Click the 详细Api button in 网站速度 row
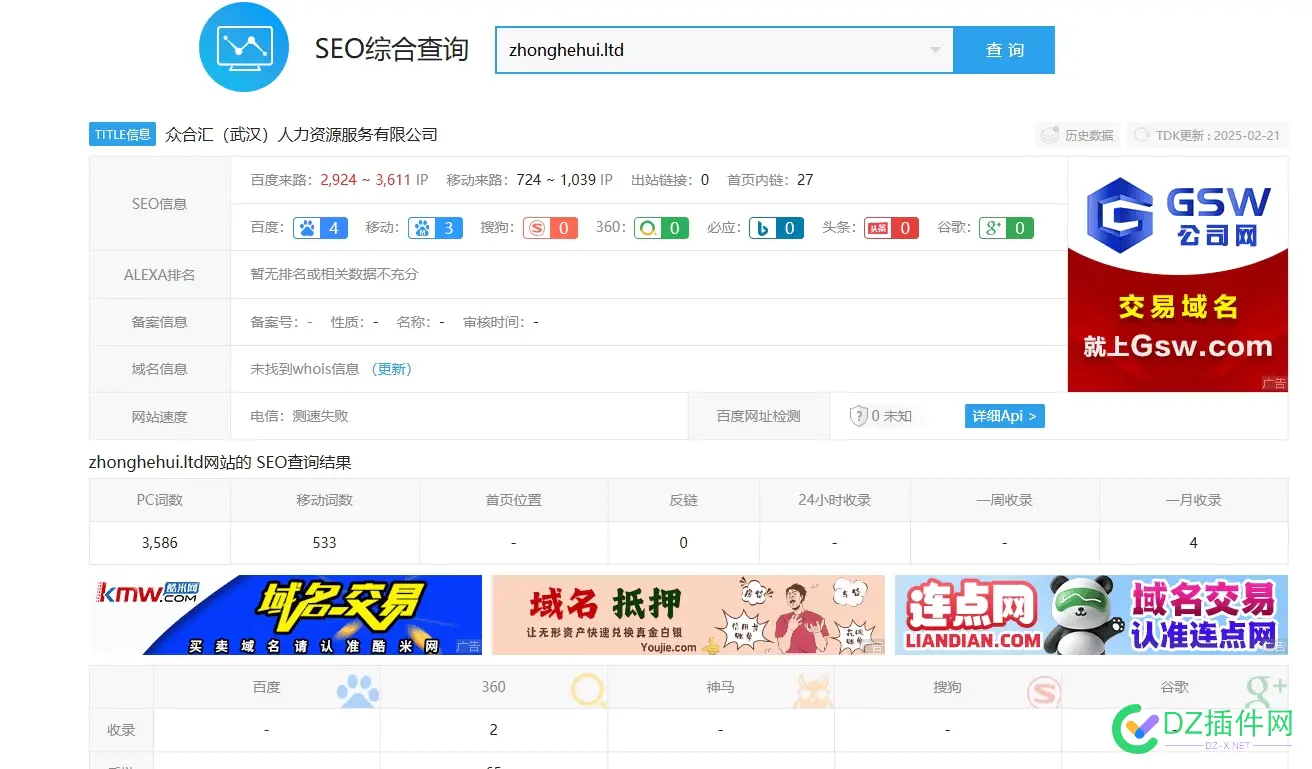The image size is (1312, 769). pos(1004,416)
